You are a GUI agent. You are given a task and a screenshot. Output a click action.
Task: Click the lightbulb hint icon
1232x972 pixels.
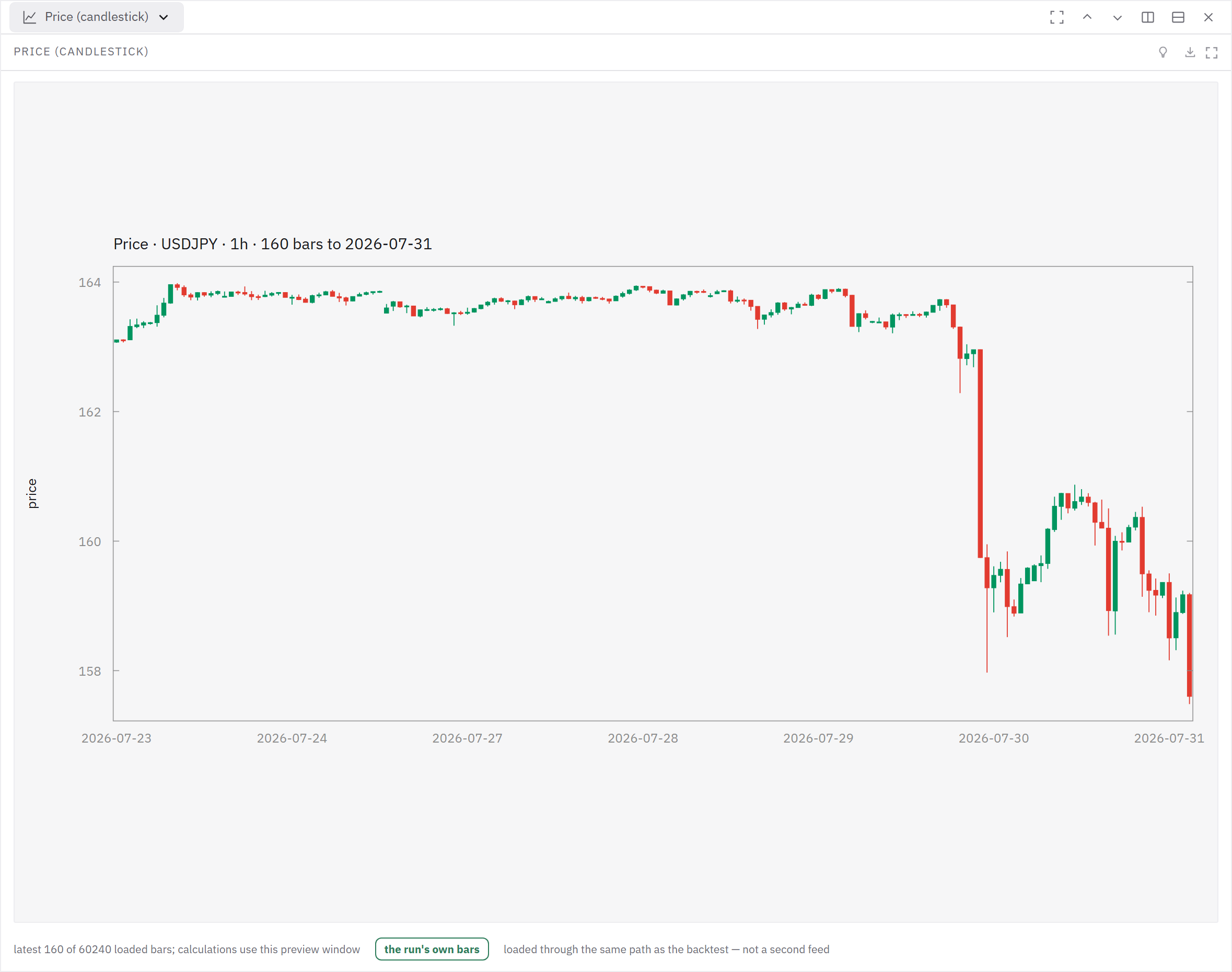pyautogui.click(x=1163, y=52)
